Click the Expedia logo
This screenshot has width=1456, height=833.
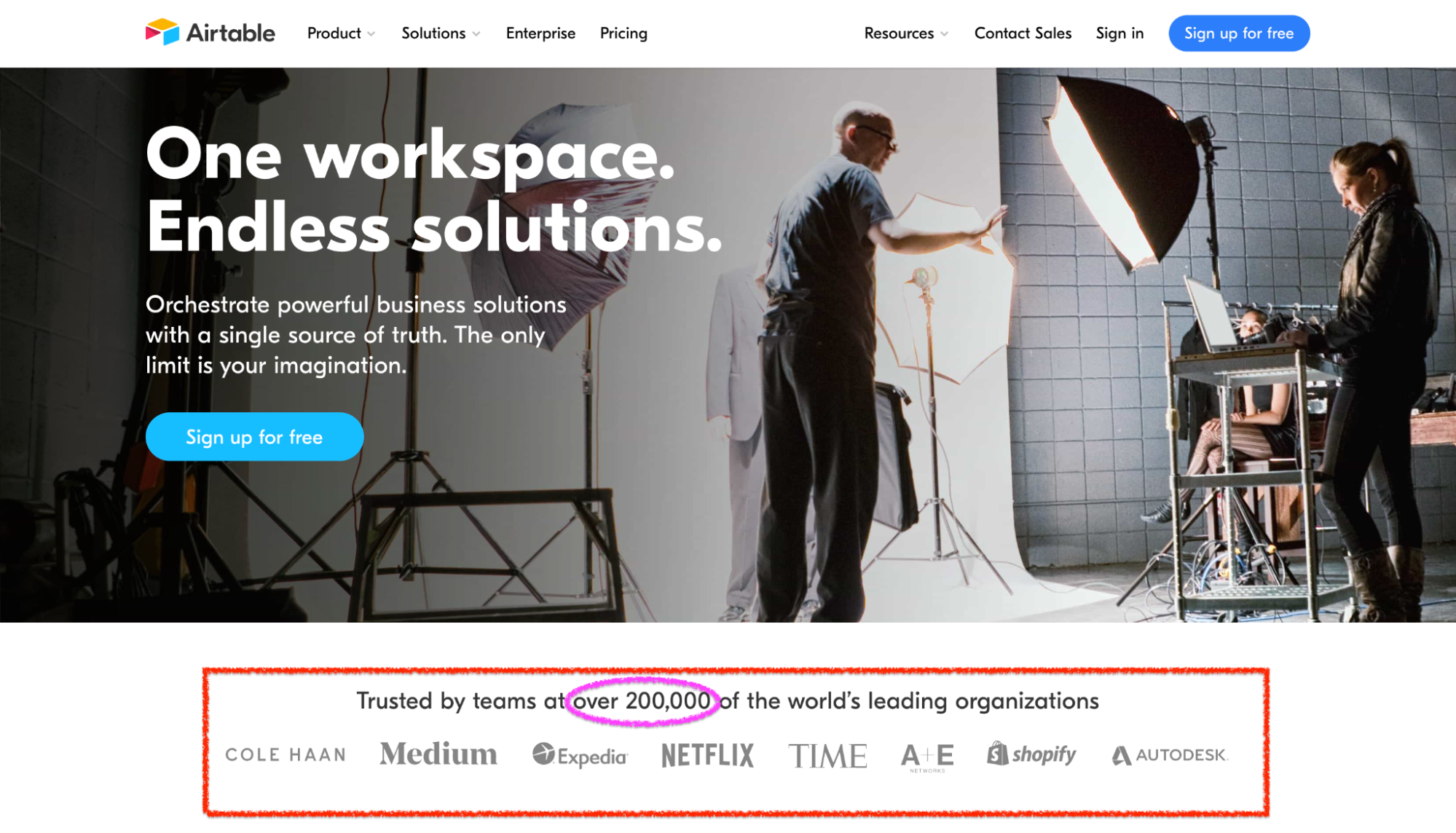tap(580, 756)
